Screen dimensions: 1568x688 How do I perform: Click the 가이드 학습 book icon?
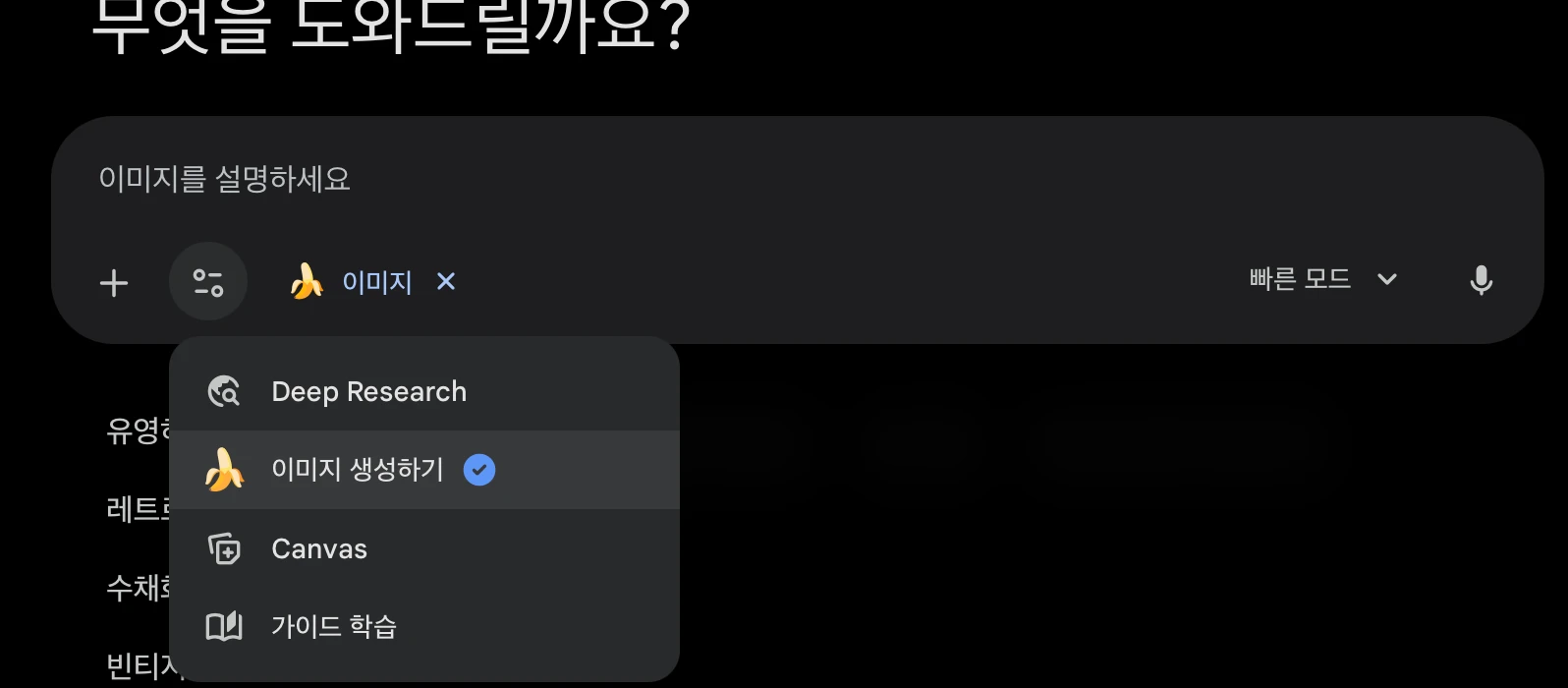click(x=224, y=626)
